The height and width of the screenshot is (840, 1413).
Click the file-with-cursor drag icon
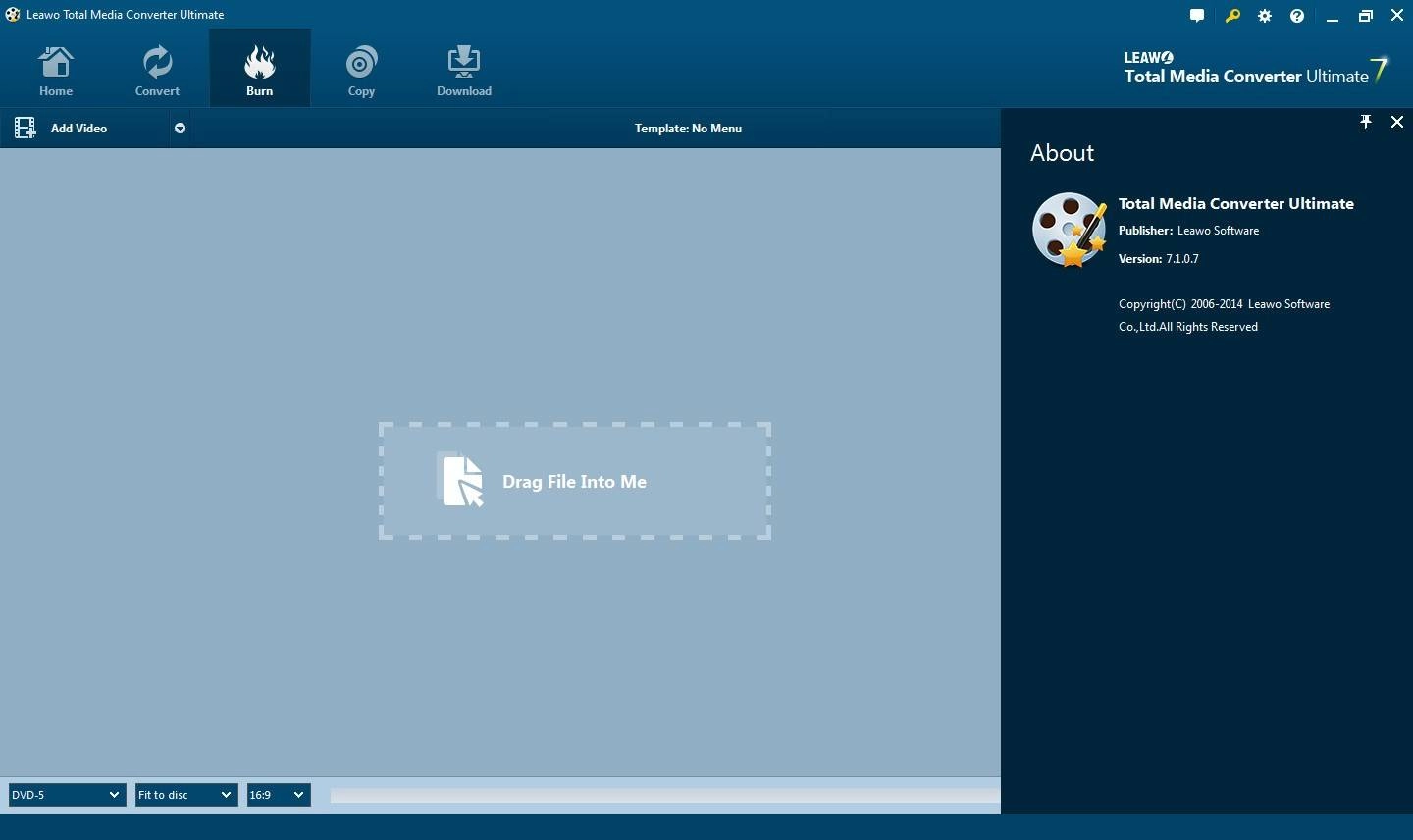point(461,480)
